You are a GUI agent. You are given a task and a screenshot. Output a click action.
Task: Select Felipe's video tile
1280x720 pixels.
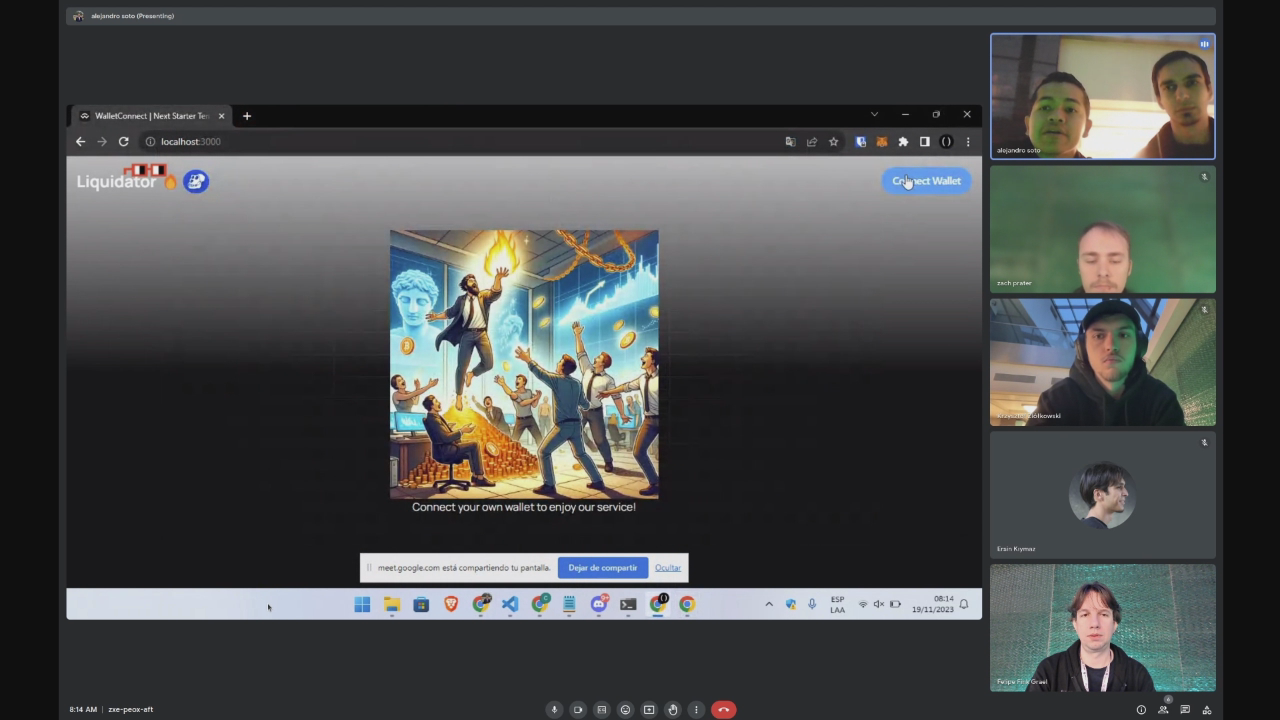coord(1103,628)
